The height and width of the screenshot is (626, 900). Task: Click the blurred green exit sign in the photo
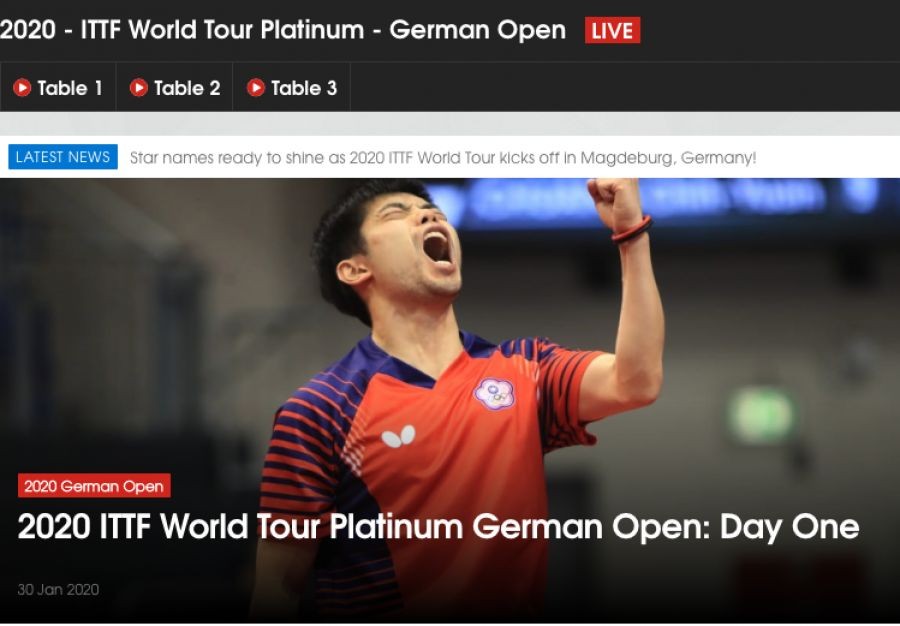coord(761,415)
